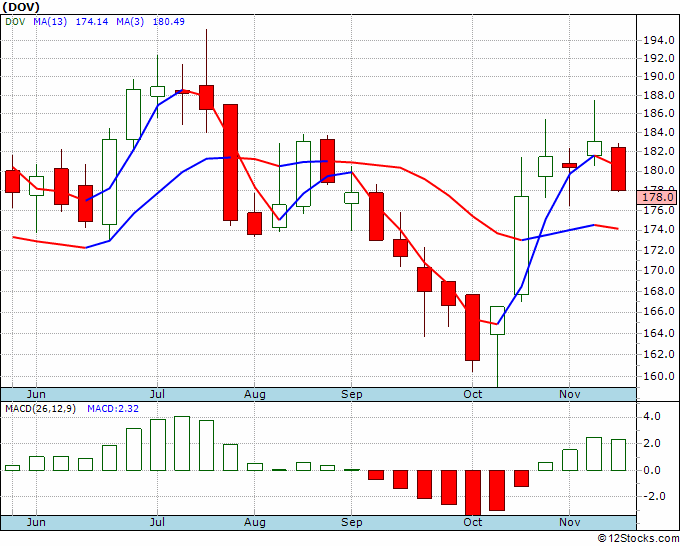Click the 188.0 price axis label

pos(658,95)
